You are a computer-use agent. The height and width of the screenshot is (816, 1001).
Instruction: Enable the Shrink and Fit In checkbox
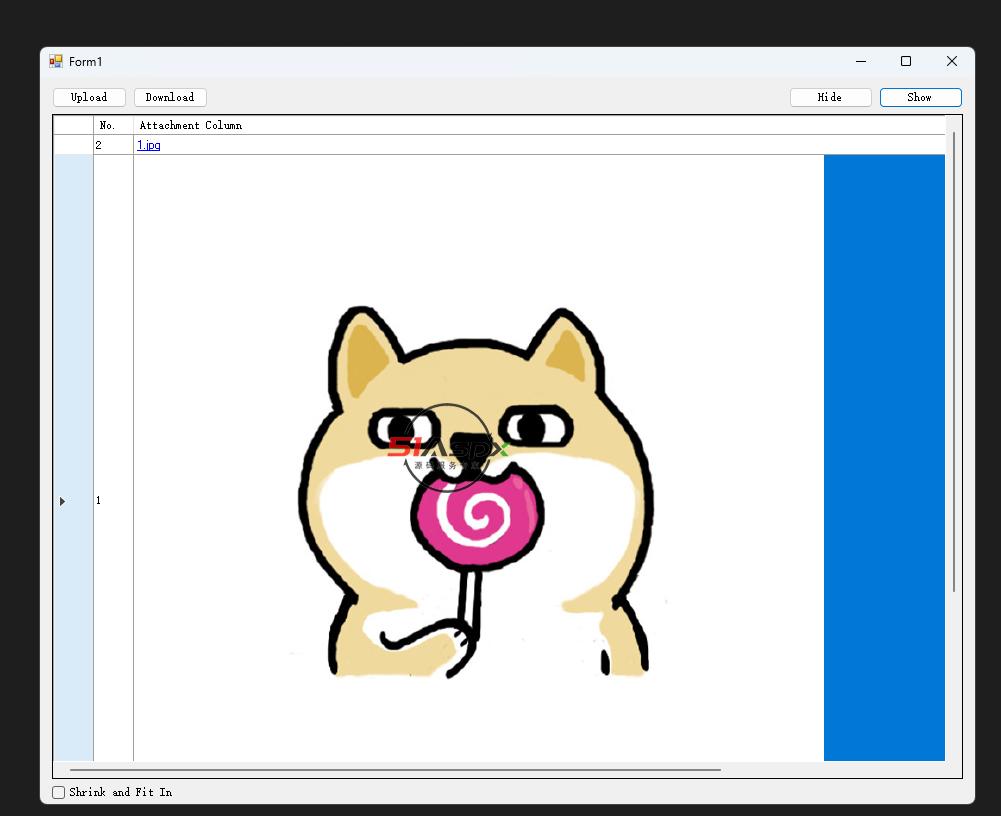pos(59,792)
